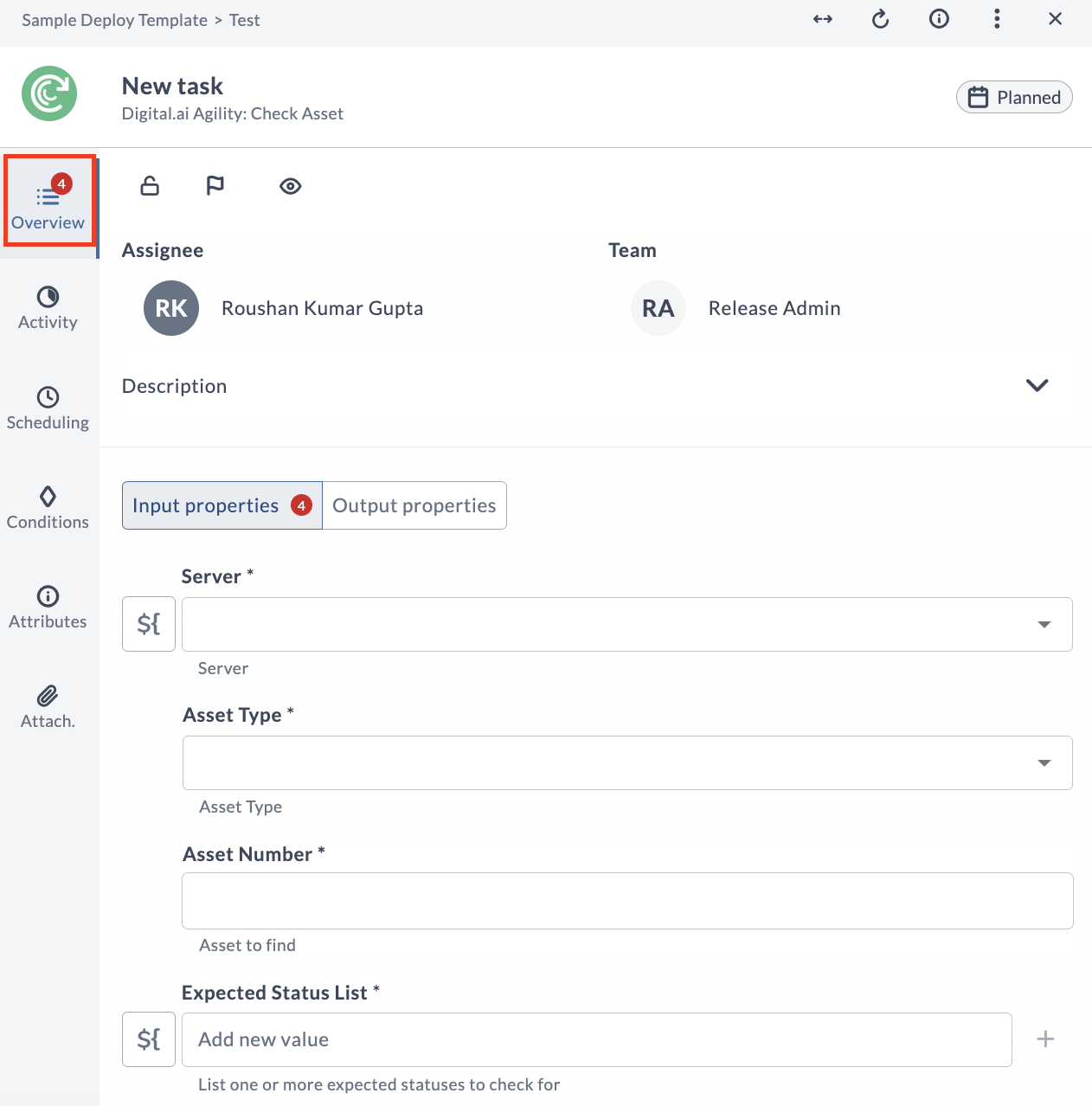This screenshot has height=1106, width=1092.
Task: Click the plus icon to add status
Action: (1045, 1039)
